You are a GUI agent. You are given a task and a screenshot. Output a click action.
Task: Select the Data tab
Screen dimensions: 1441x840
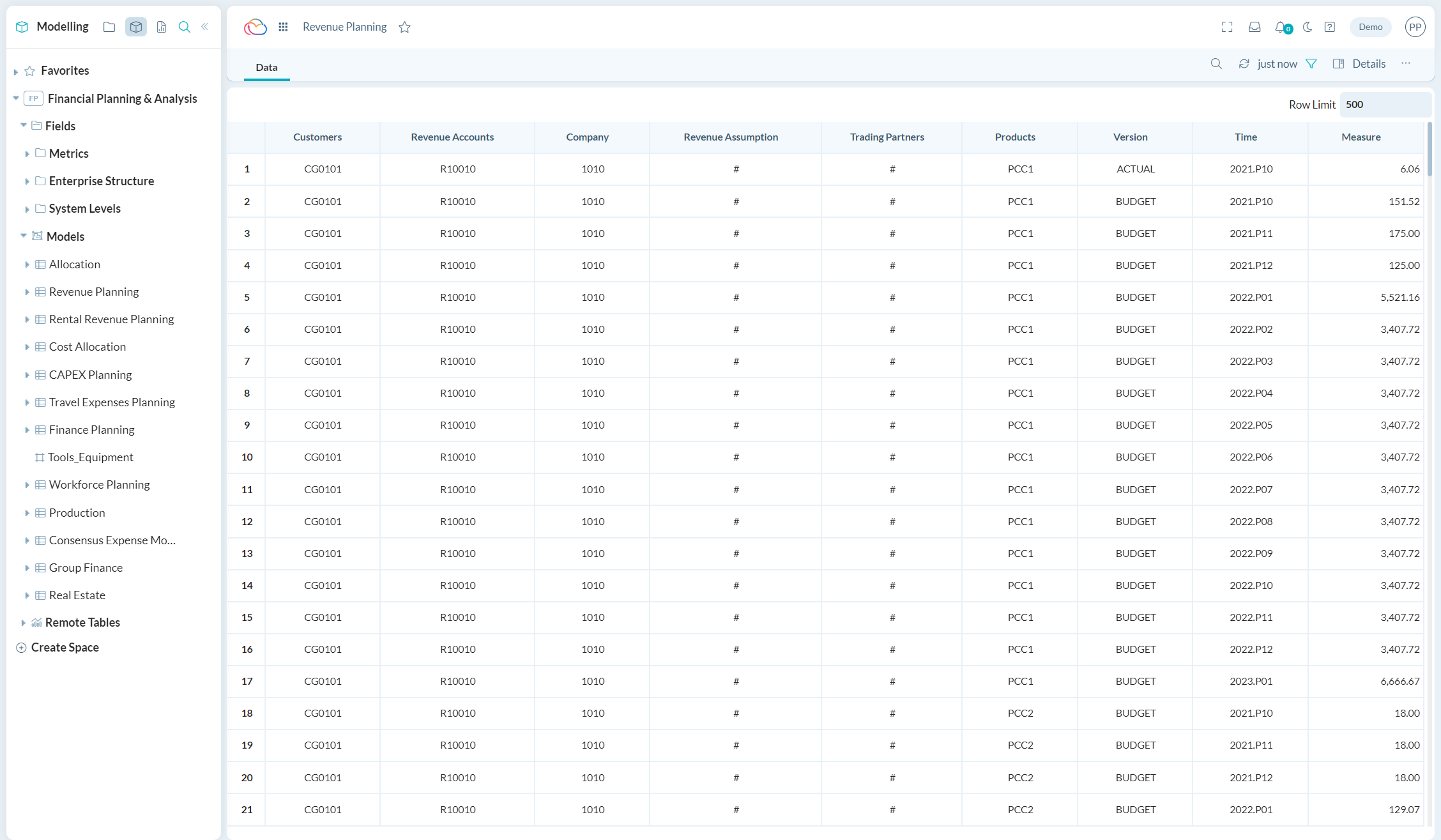(266, 67)
